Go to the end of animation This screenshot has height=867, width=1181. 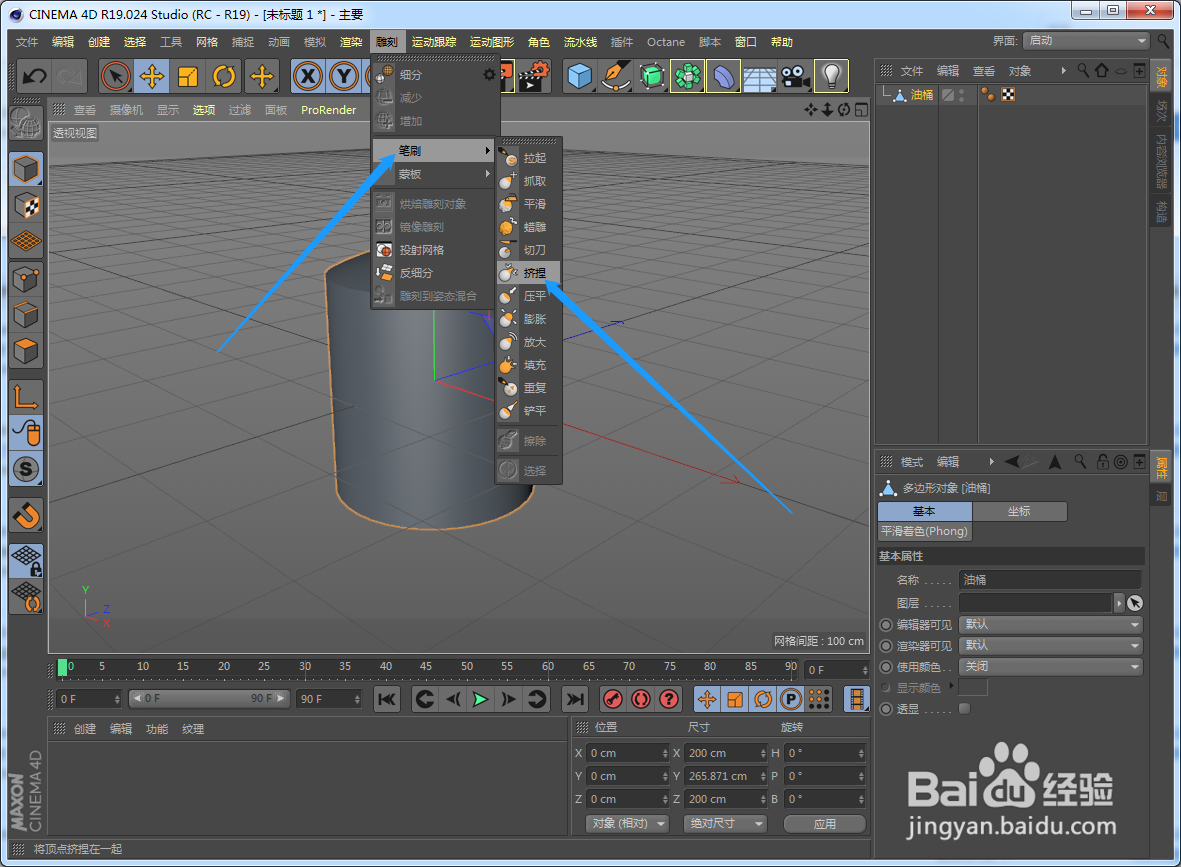(575, 699)
